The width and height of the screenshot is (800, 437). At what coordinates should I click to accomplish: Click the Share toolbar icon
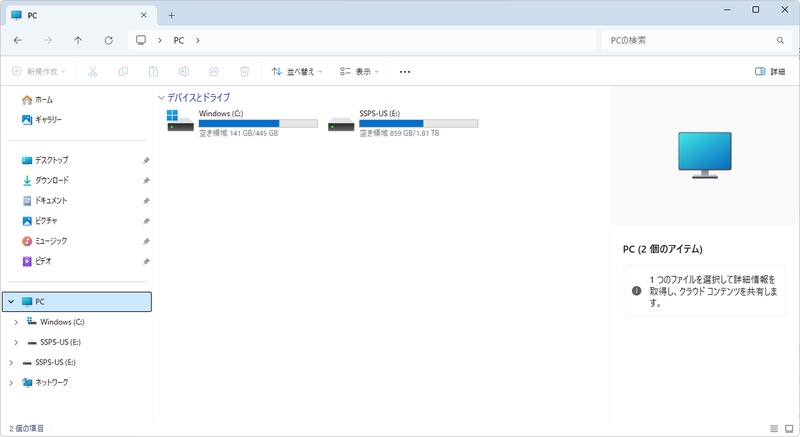click(x=214, y=71)
